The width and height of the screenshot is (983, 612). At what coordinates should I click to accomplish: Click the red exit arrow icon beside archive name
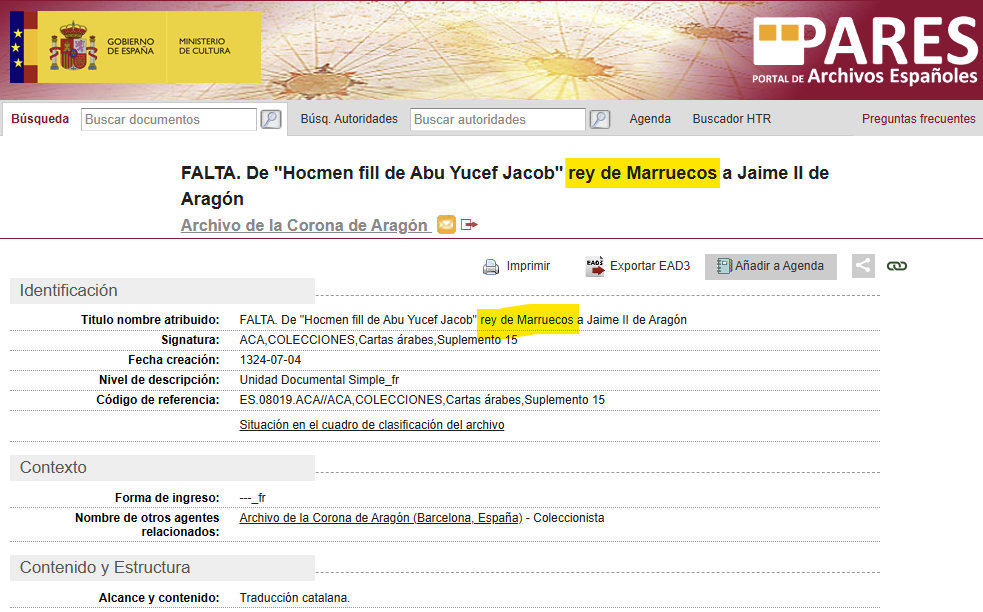click(x=469, y=224)
